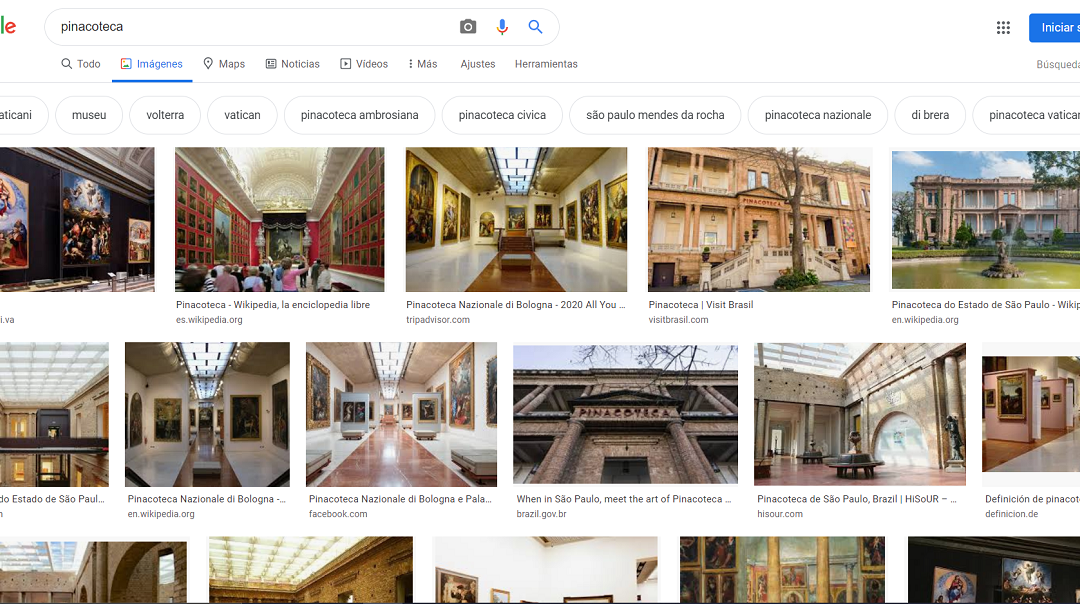The width and height of the screenshot is (1080, 604).
Task: Open the Google apps grid icon
Action: (x=1003, y=27)
